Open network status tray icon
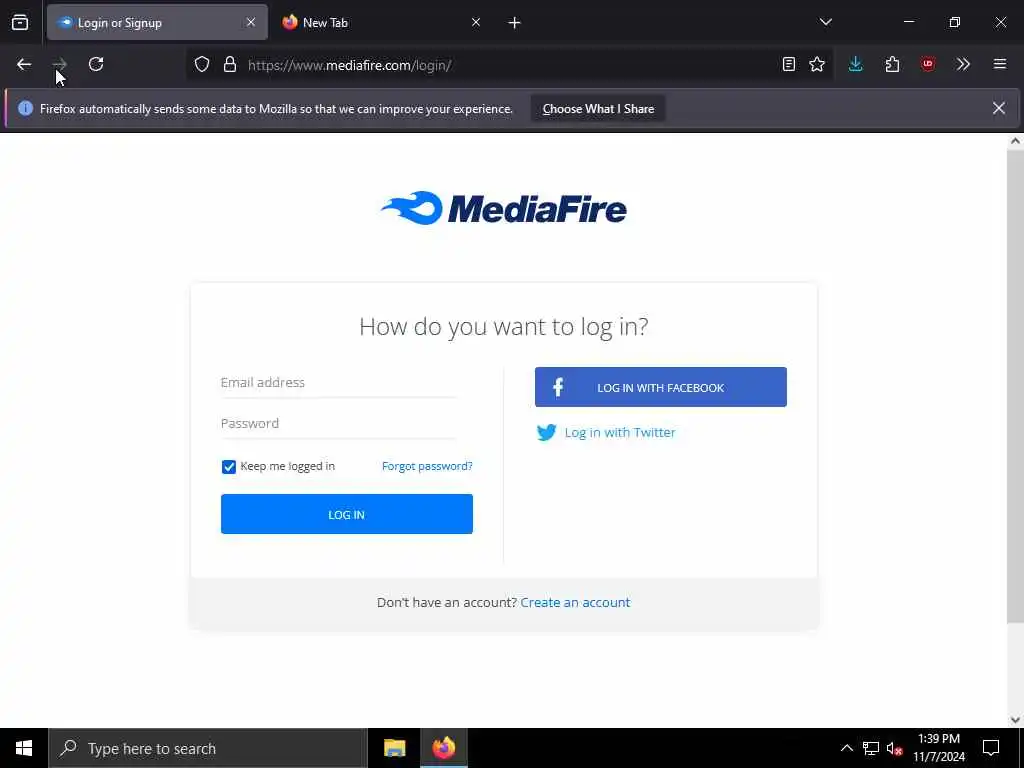This screenshot has height=768, width=1024. pos(871,748)
